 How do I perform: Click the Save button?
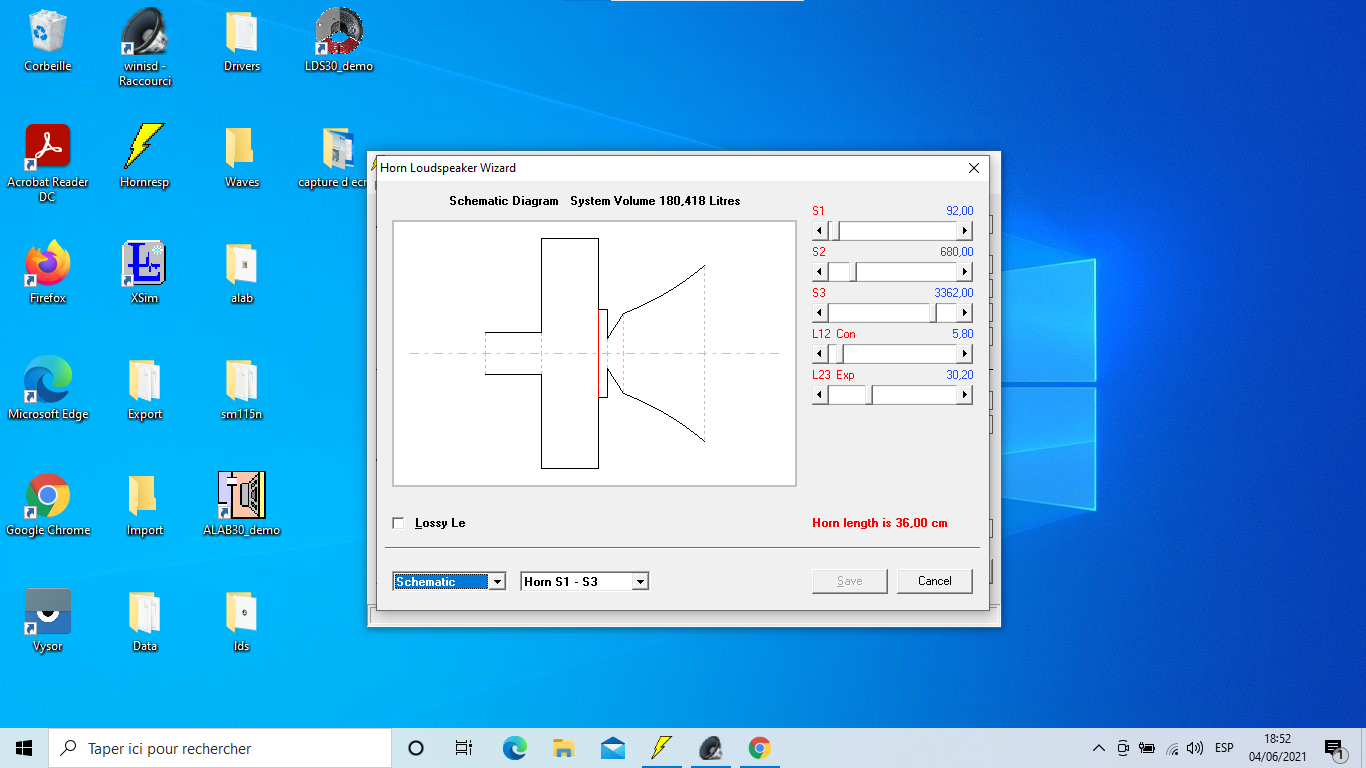(x=850, y=581)
